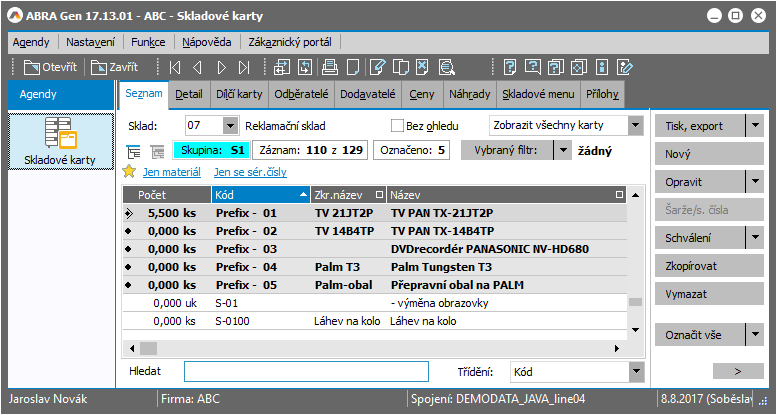Click the search magnifier toolbar icon
777x415 pixels.
[x=446, y=68]
